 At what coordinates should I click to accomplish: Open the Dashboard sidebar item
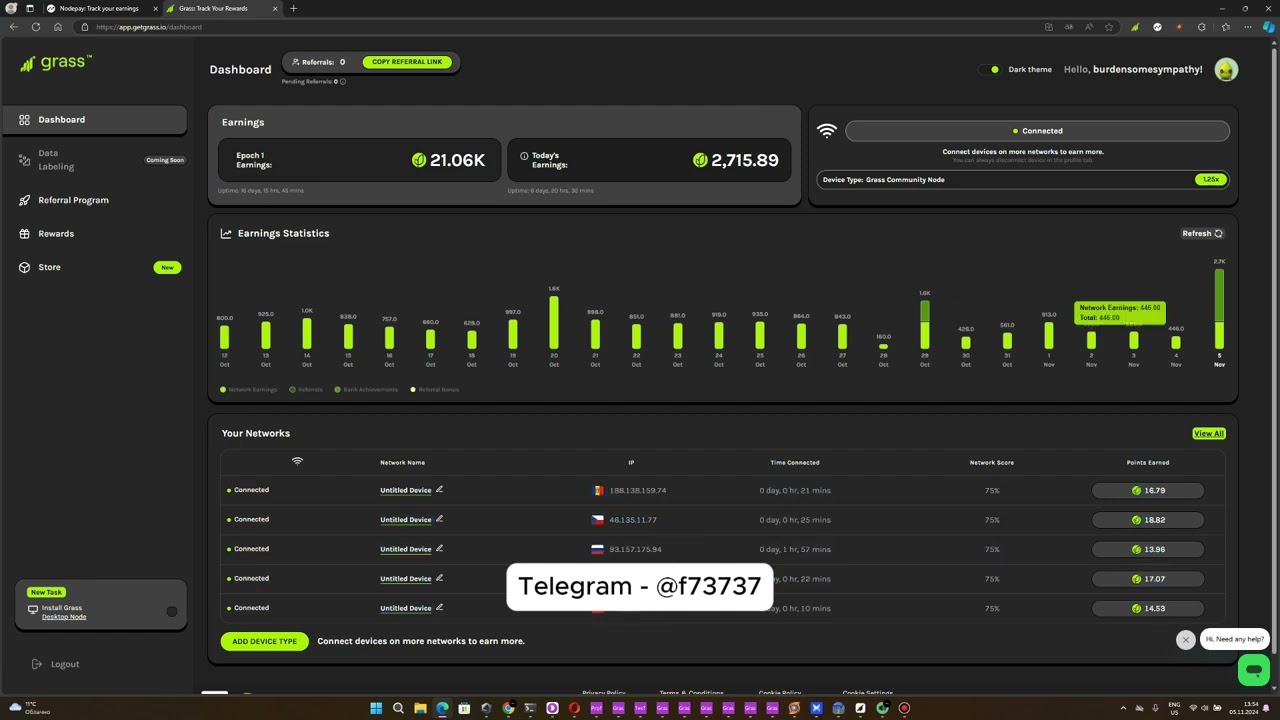pos(94,120)
